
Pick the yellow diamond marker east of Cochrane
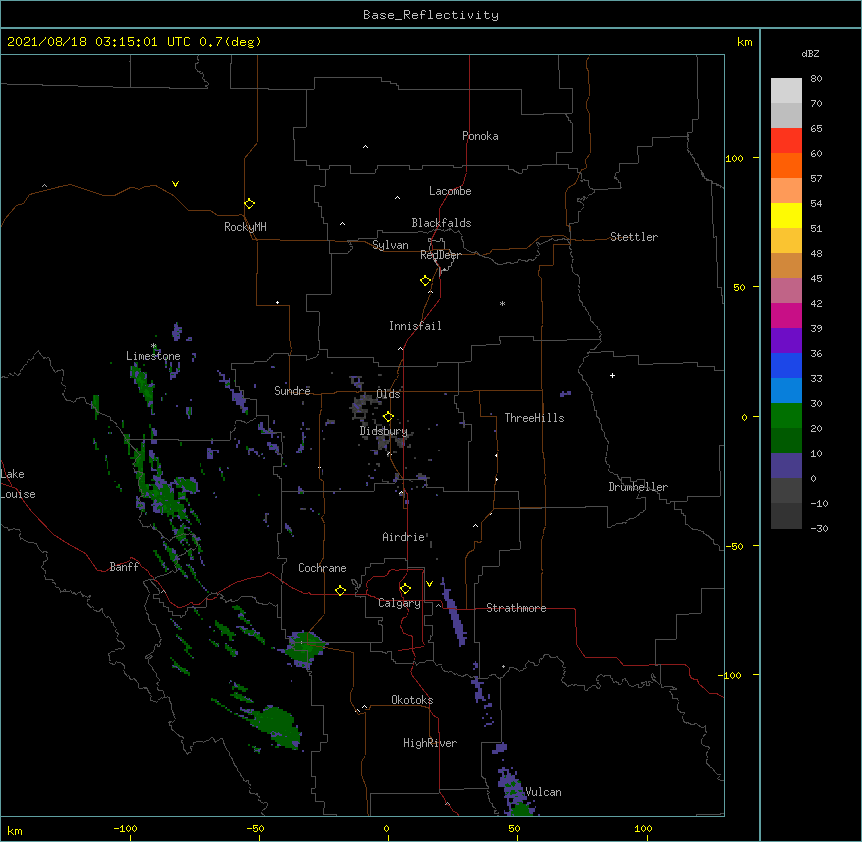(340, 590)
